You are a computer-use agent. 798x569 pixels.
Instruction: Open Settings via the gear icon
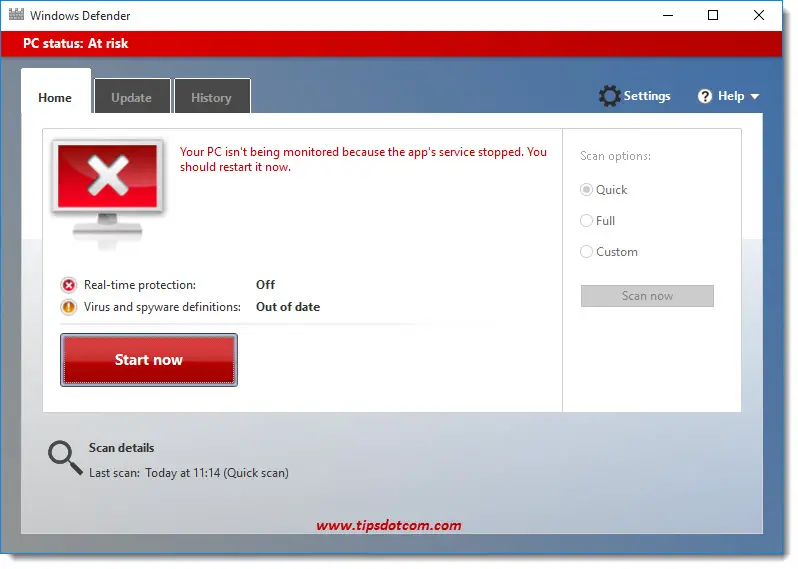click(x=609, y=96)
